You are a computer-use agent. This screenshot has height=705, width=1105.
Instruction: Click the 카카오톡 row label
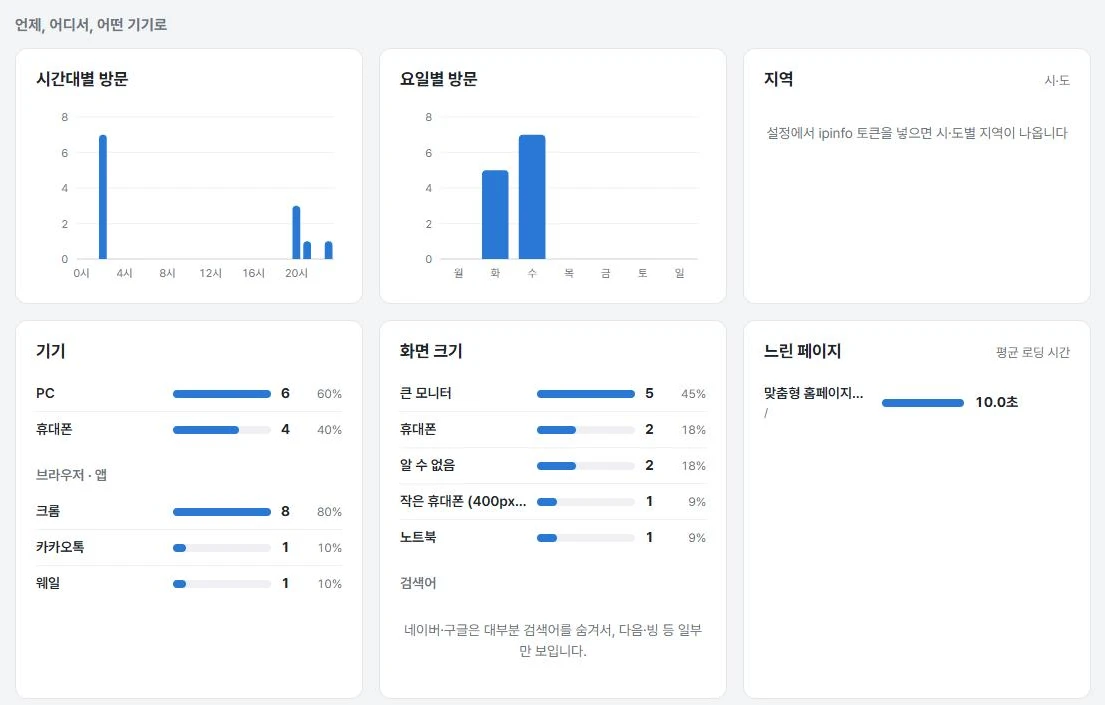(x=60, y=547)
